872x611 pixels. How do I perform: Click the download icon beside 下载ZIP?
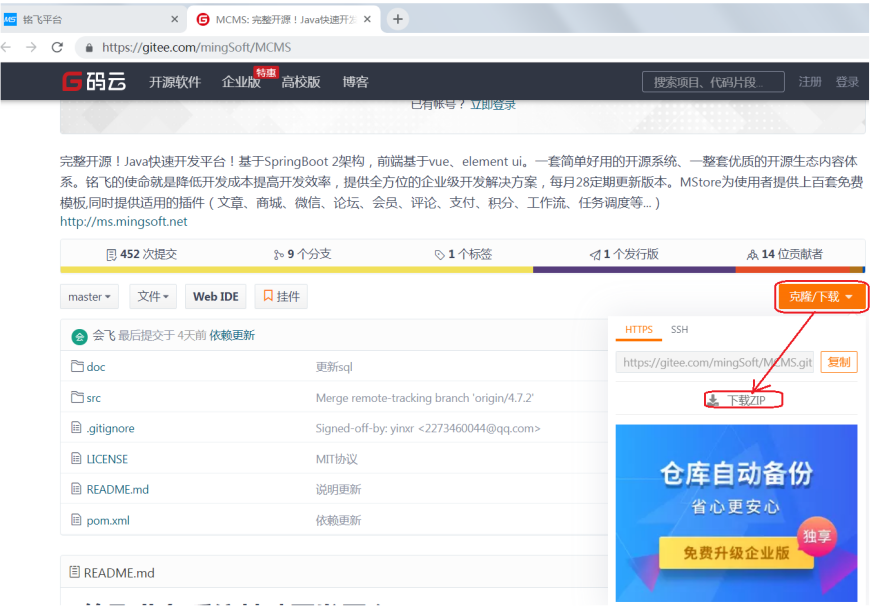click(x=713, y=400)
